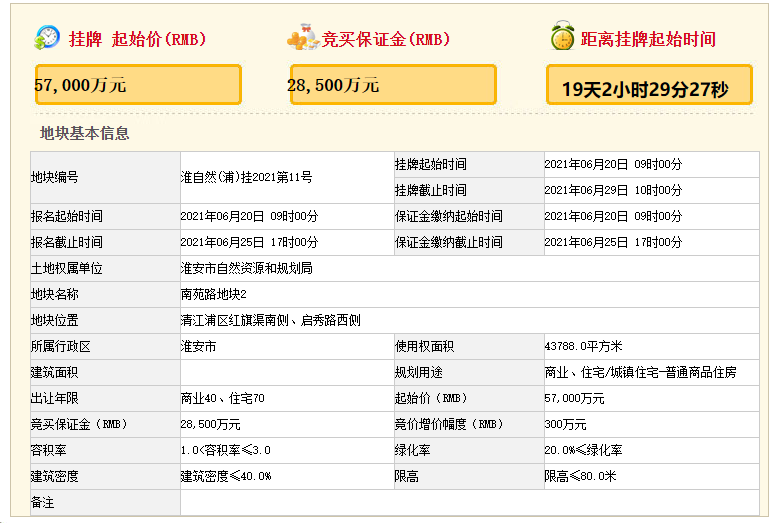Viewport: 778px width, 523px height.
Task: Click the 地块位置 label cell
Action: click(x=105, y=321)
